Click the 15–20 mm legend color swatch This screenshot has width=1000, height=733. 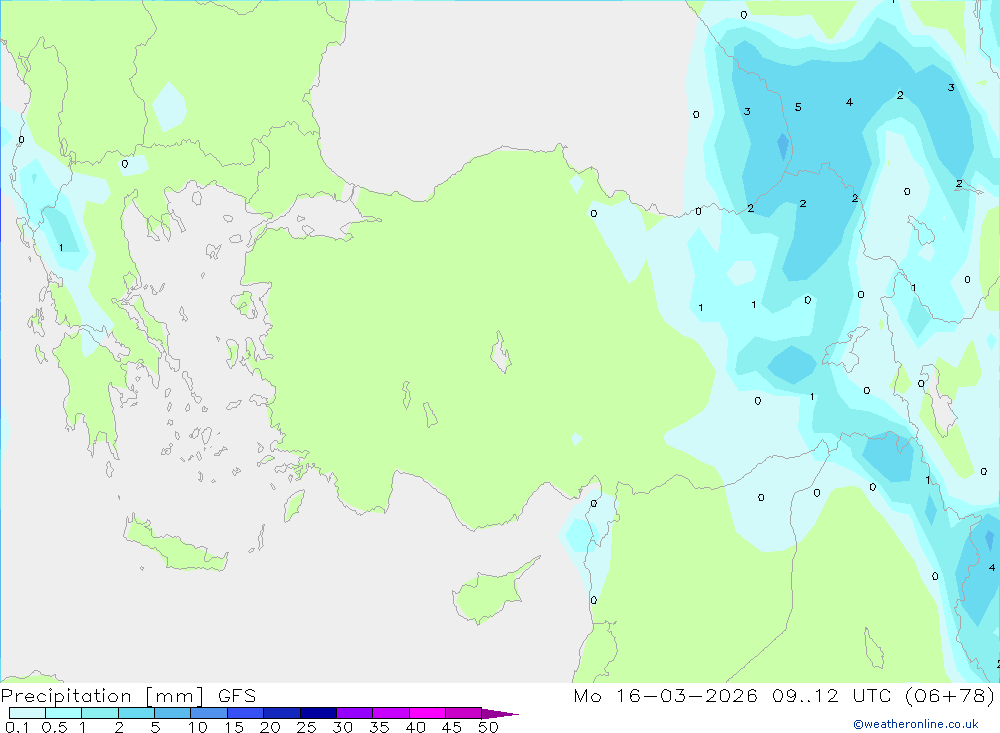pos(245,713)
